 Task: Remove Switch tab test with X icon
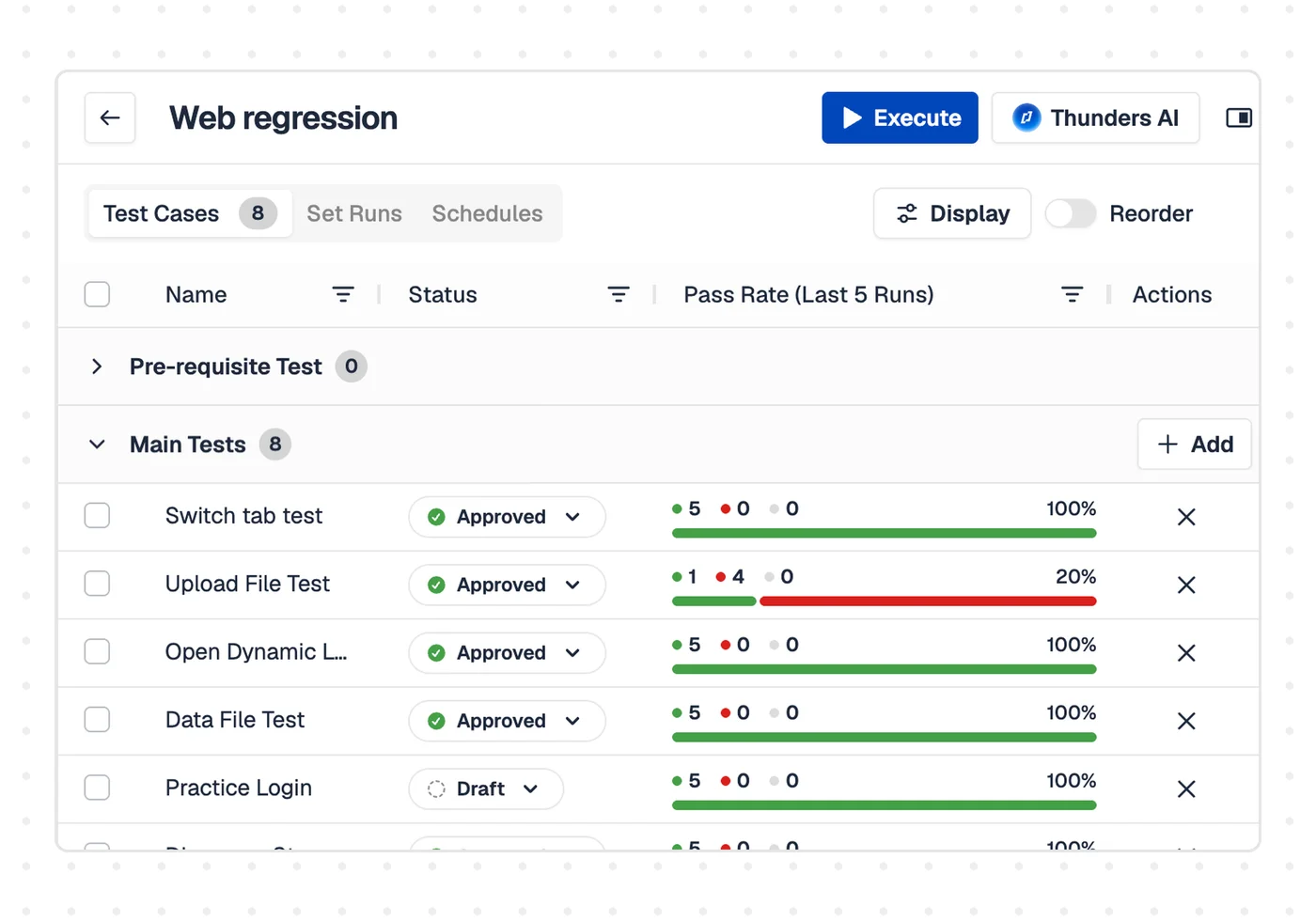[x=1186, y=517]
